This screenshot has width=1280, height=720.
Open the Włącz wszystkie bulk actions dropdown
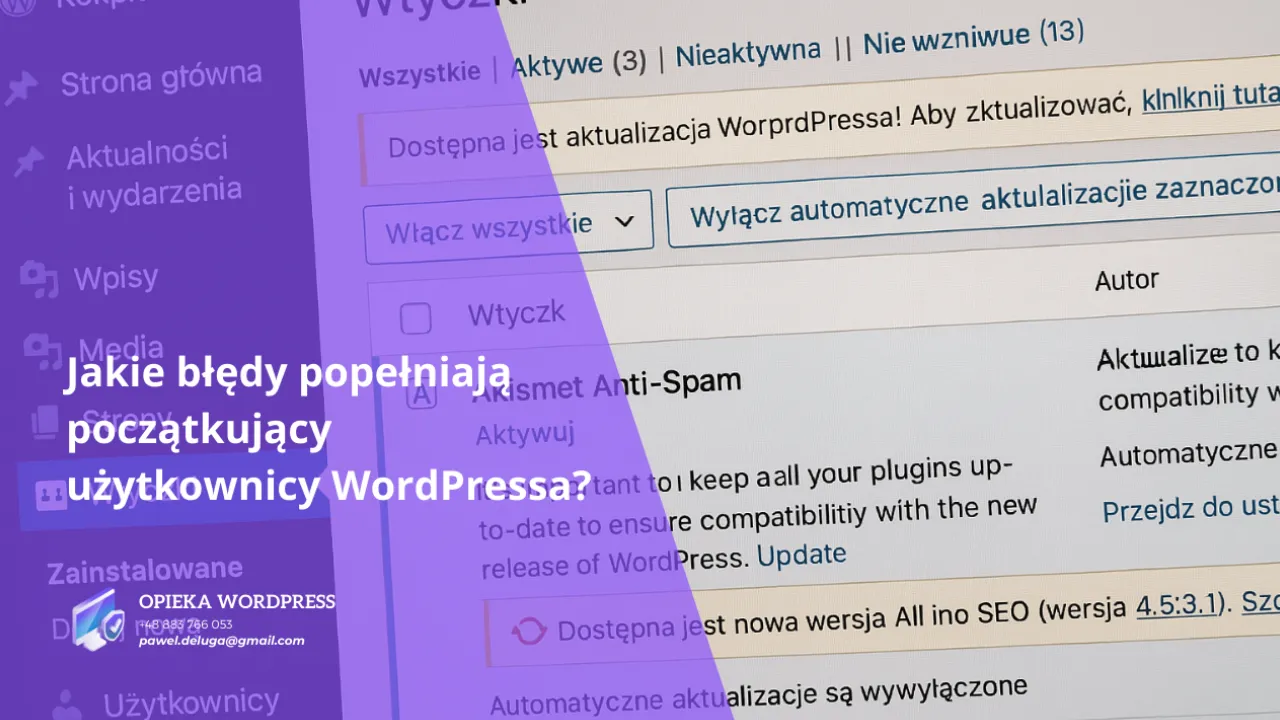508,227
